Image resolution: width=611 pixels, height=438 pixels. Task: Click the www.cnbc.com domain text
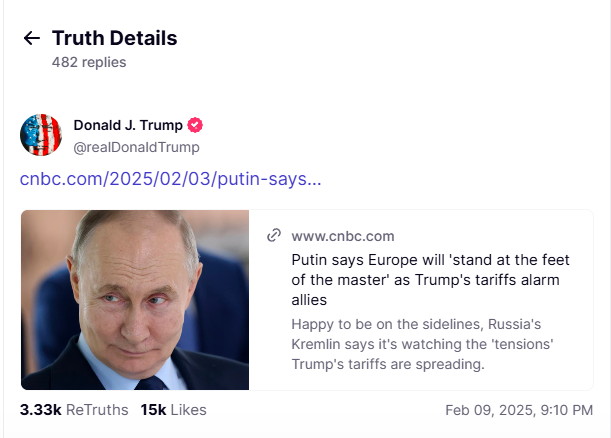click(x=343, y=236)
